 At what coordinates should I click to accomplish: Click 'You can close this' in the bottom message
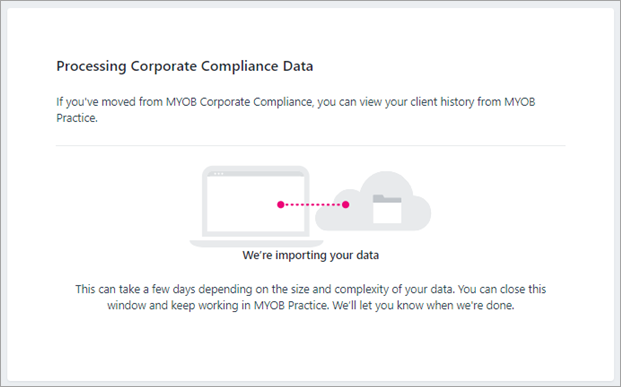502,289
